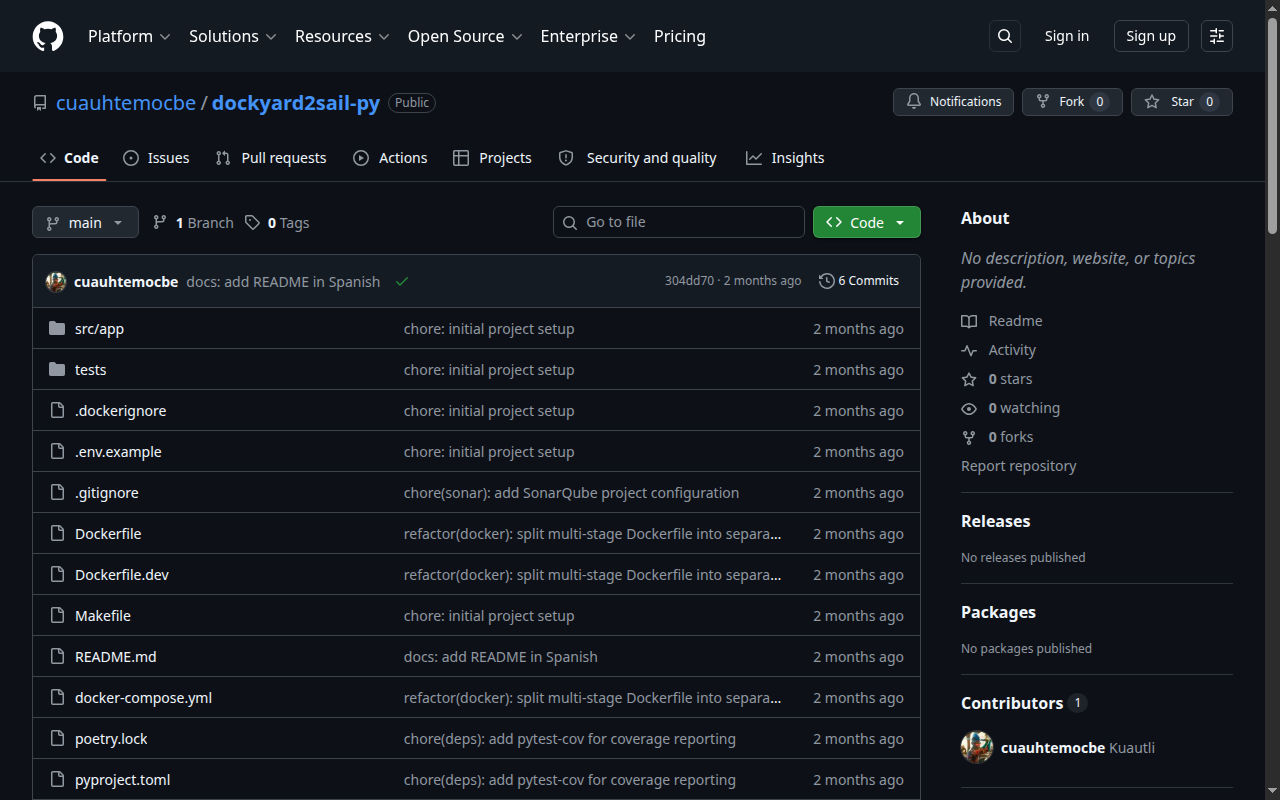This screenshot has width=1280, height=800.
Task: Open the docs: add README in Spanish header commit
Action: tap(283, 282)
